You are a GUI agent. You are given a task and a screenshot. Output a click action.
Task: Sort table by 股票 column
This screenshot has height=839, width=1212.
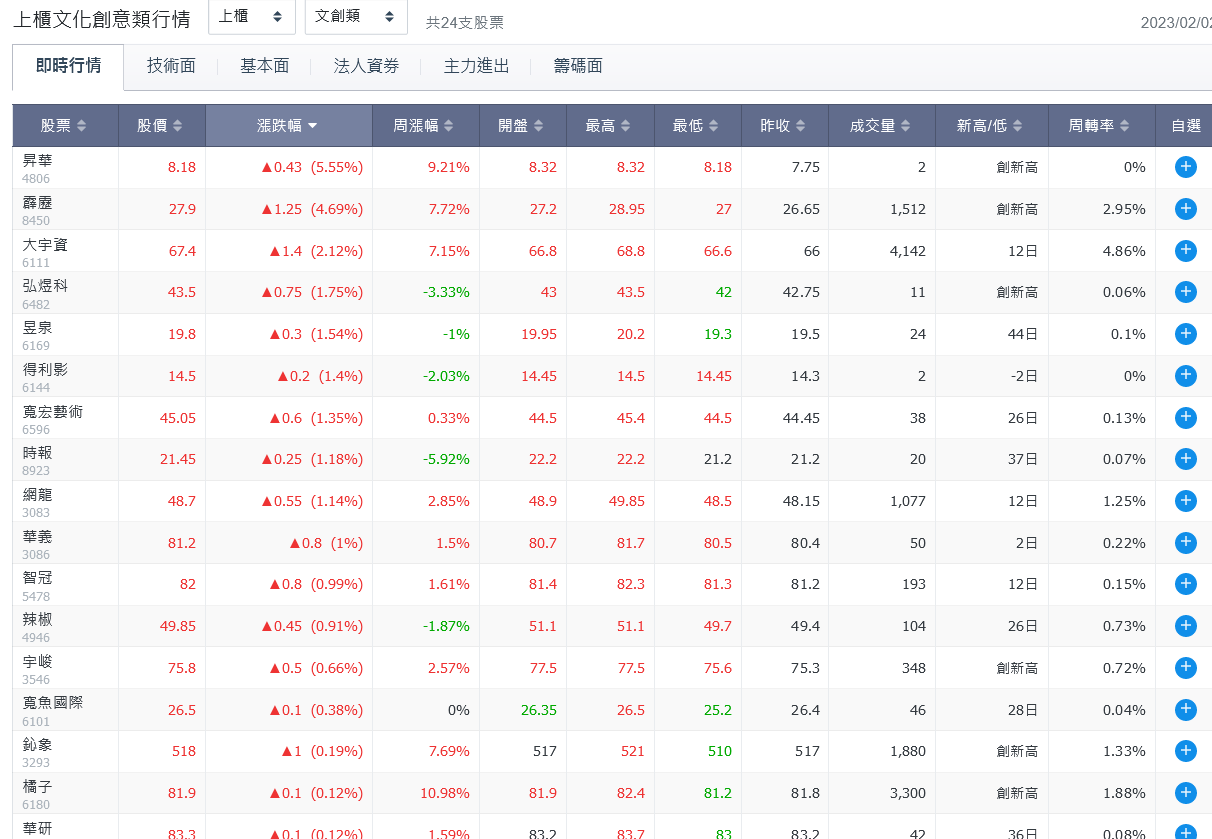coord(65,126)
